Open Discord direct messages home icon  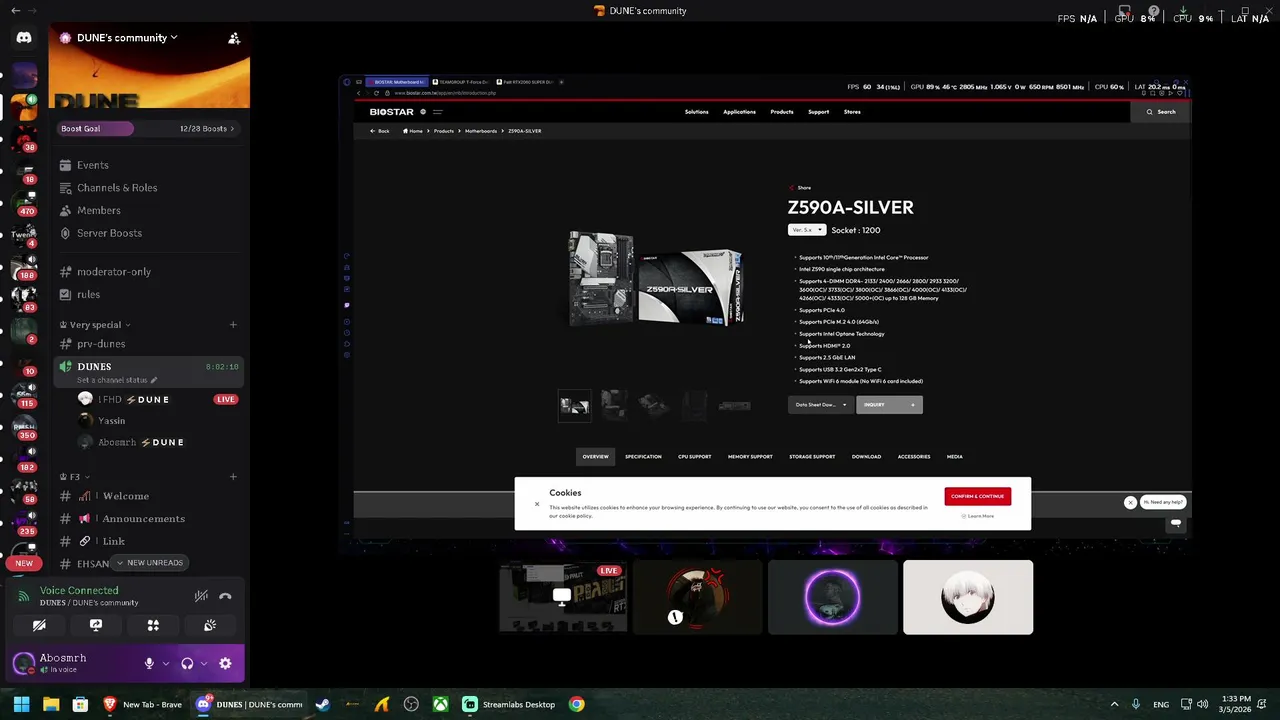pyautogui.click(x=24, y=38)
